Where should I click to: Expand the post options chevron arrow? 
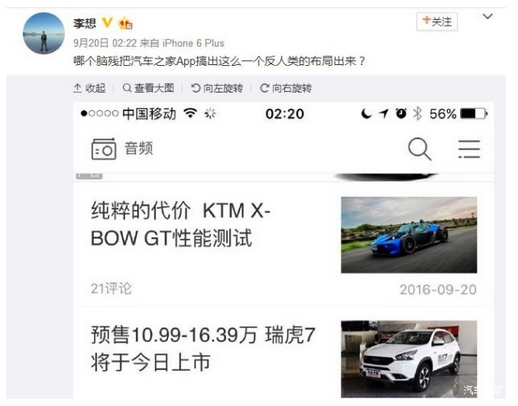point(488,16)
